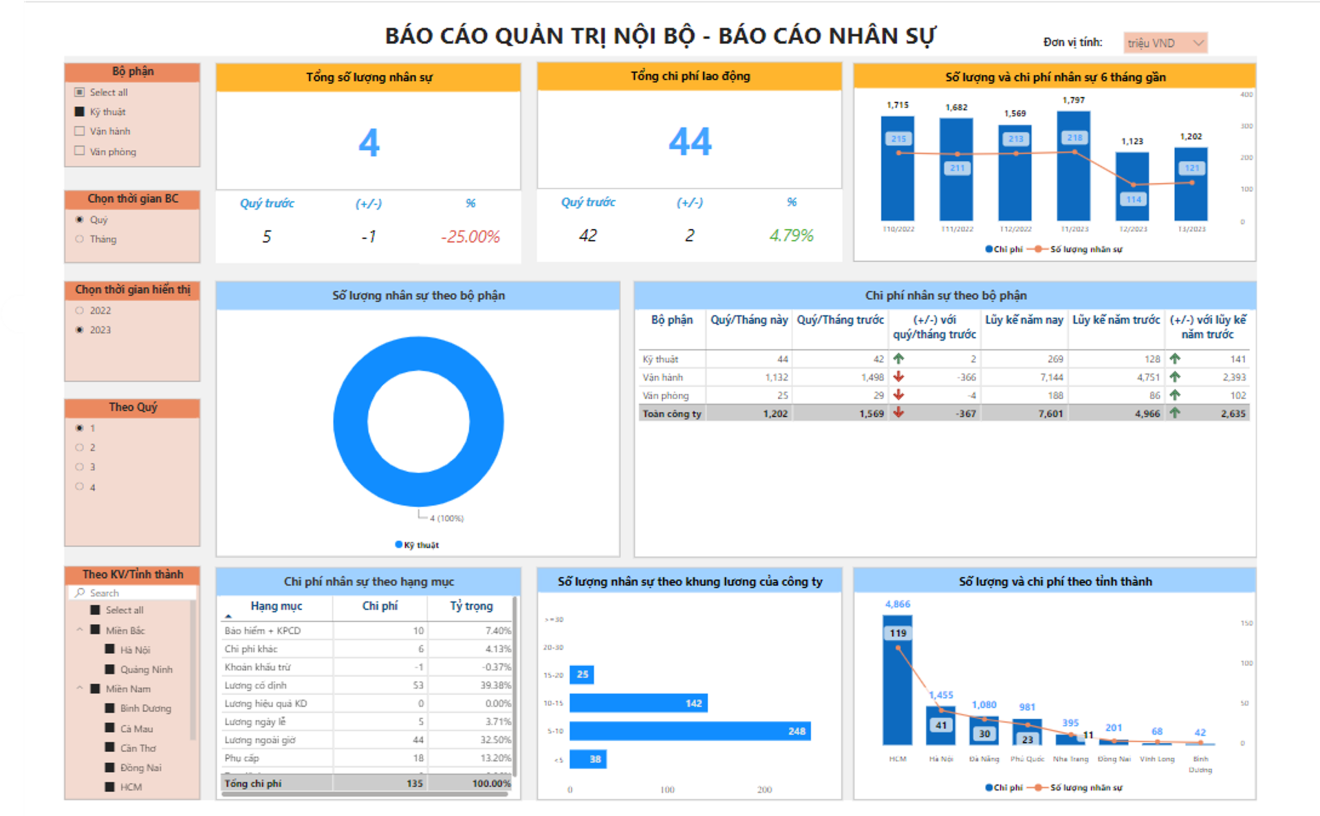Sort table by Tỷ trọng column header
The height and width of the screenshot is (816, 1320).
coord(470,606)
